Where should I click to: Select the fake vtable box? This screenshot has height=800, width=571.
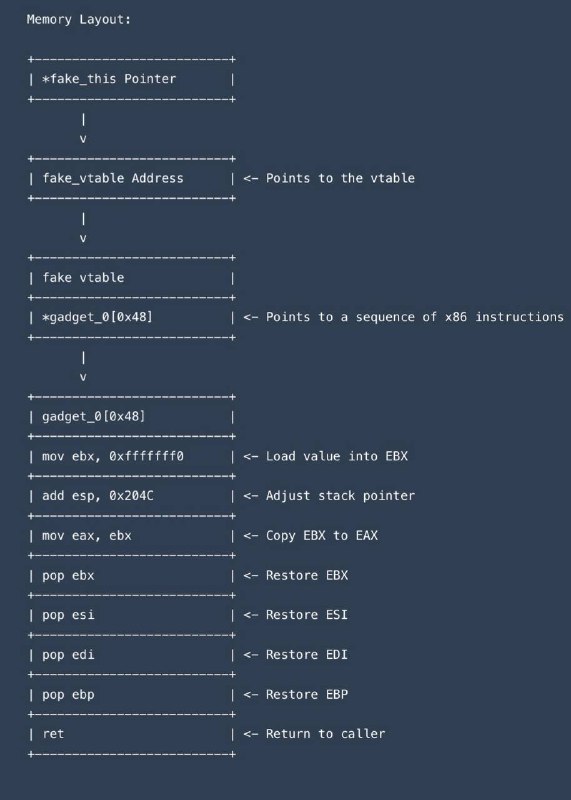tap(132, 278)
